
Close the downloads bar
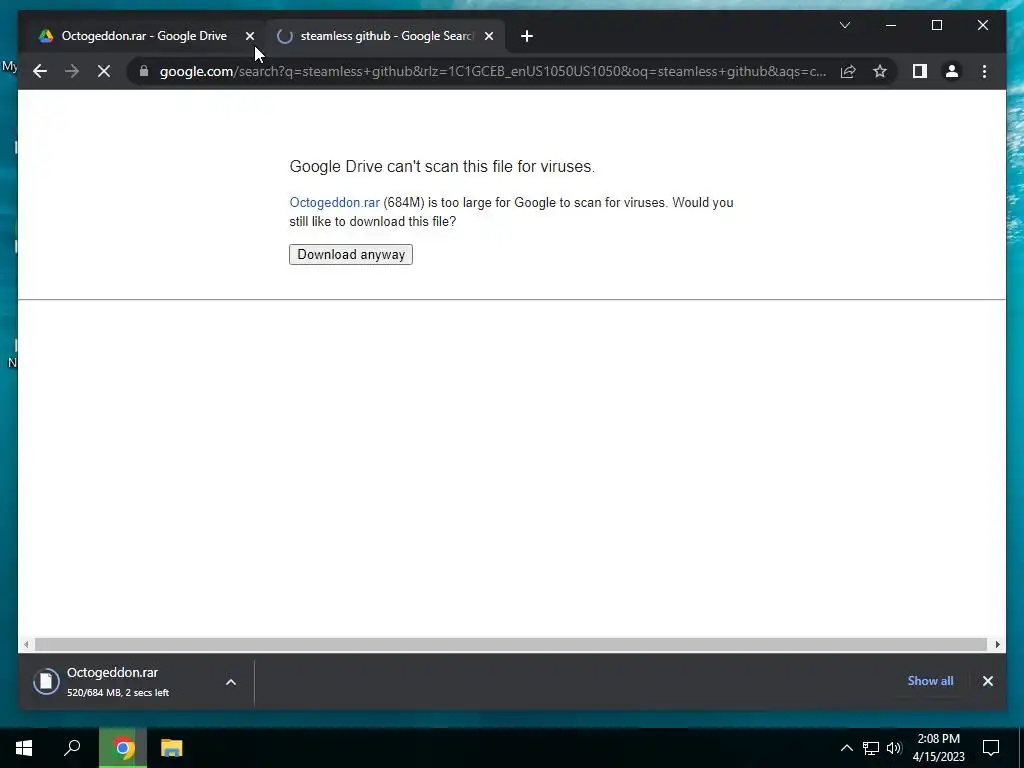click(987, 681)
